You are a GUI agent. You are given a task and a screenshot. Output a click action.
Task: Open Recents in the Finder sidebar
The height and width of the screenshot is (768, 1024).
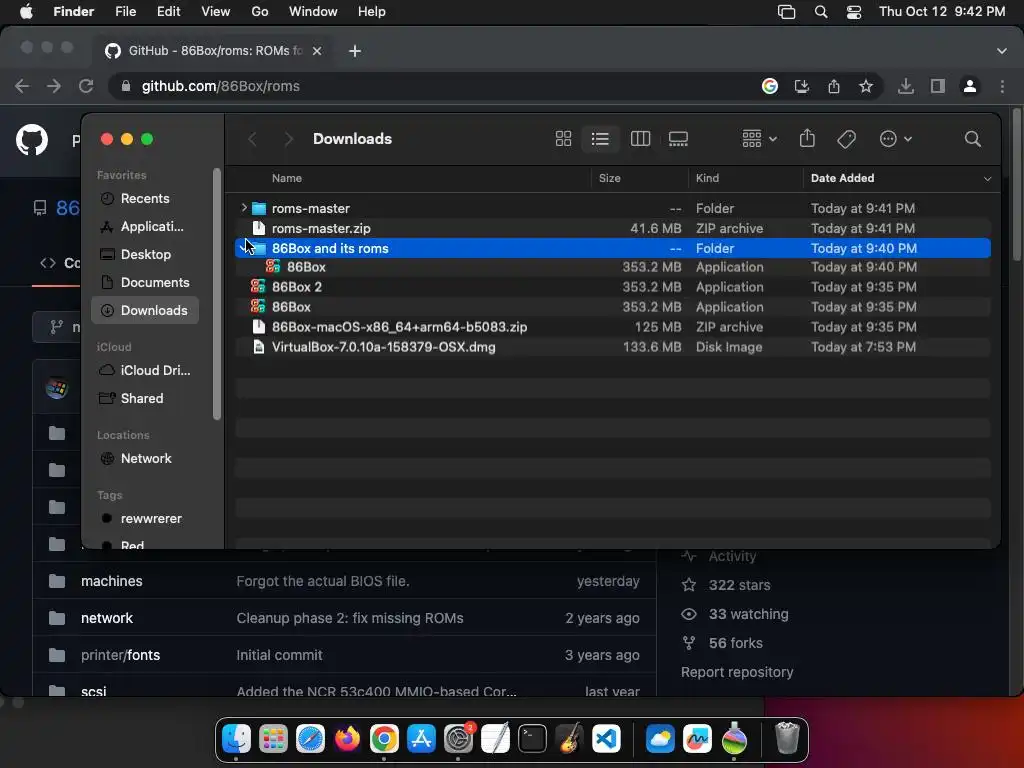[x=144, y=198]
